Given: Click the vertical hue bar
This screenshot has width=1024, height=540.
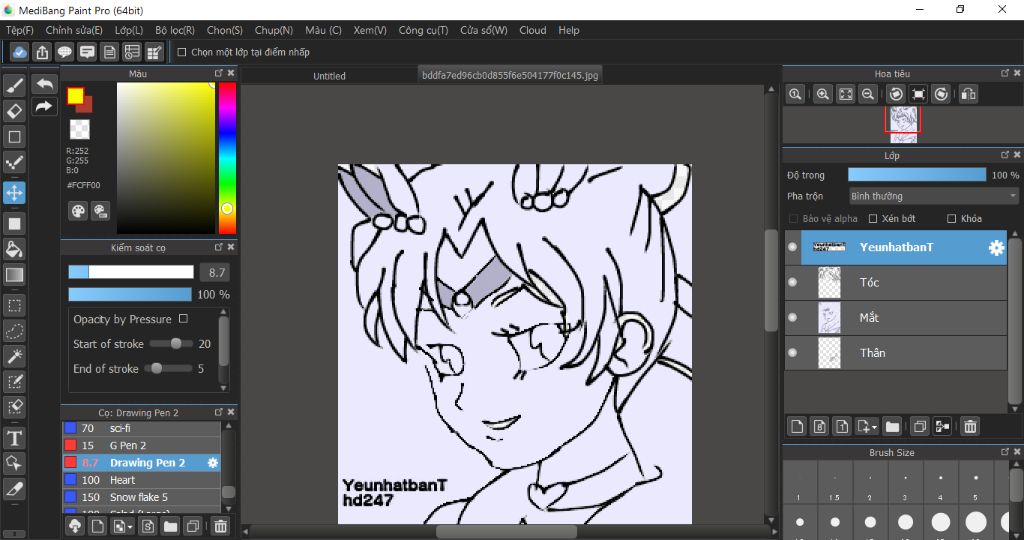Looking at the screenshot, I should [x=227, y=158].
